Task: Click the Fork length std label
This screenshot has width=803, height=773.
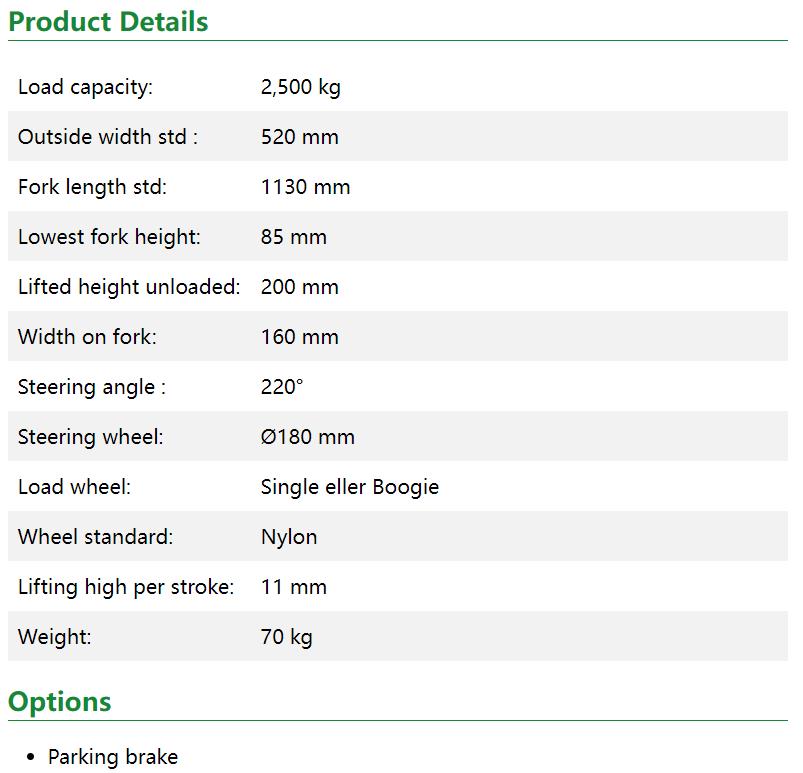Action: pyautogui.click(x=92, y=187)
